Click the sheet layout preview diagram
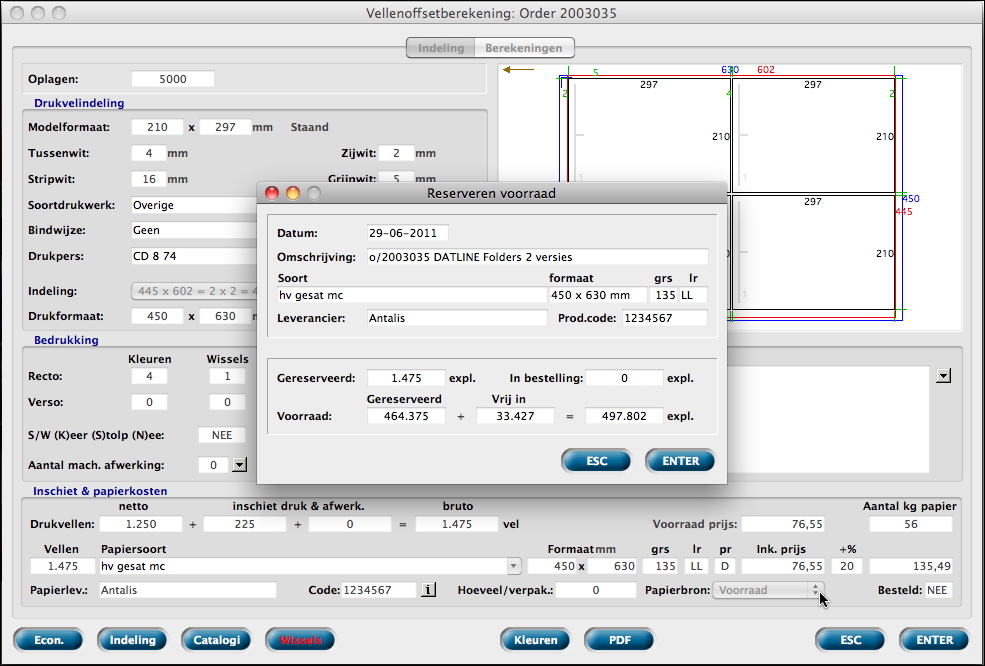The width and height of the screenshot is (985, 666). pyautogui.click(x=730, y=197)
